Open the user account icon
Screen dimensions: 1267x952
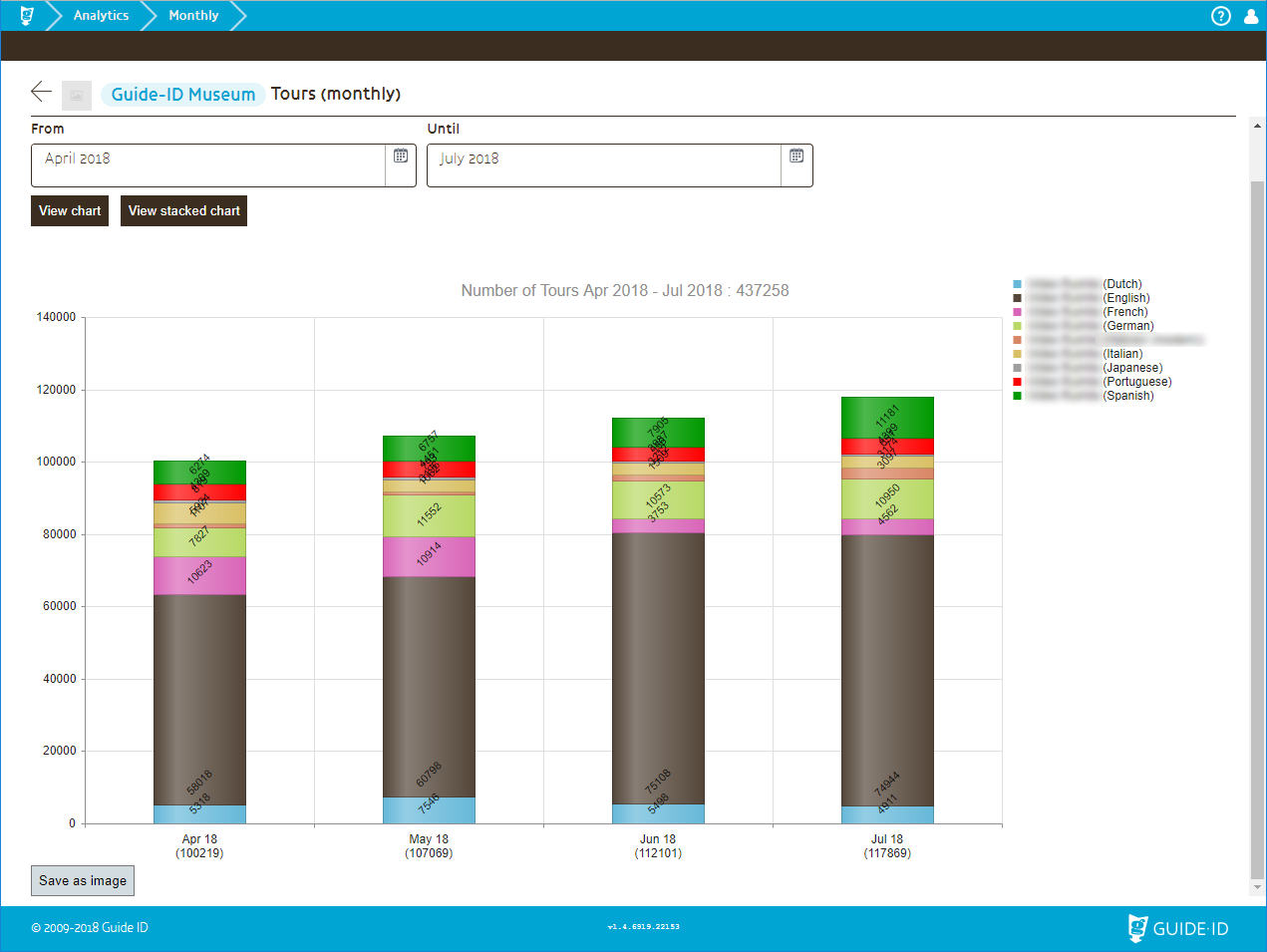pos(1251,16)
